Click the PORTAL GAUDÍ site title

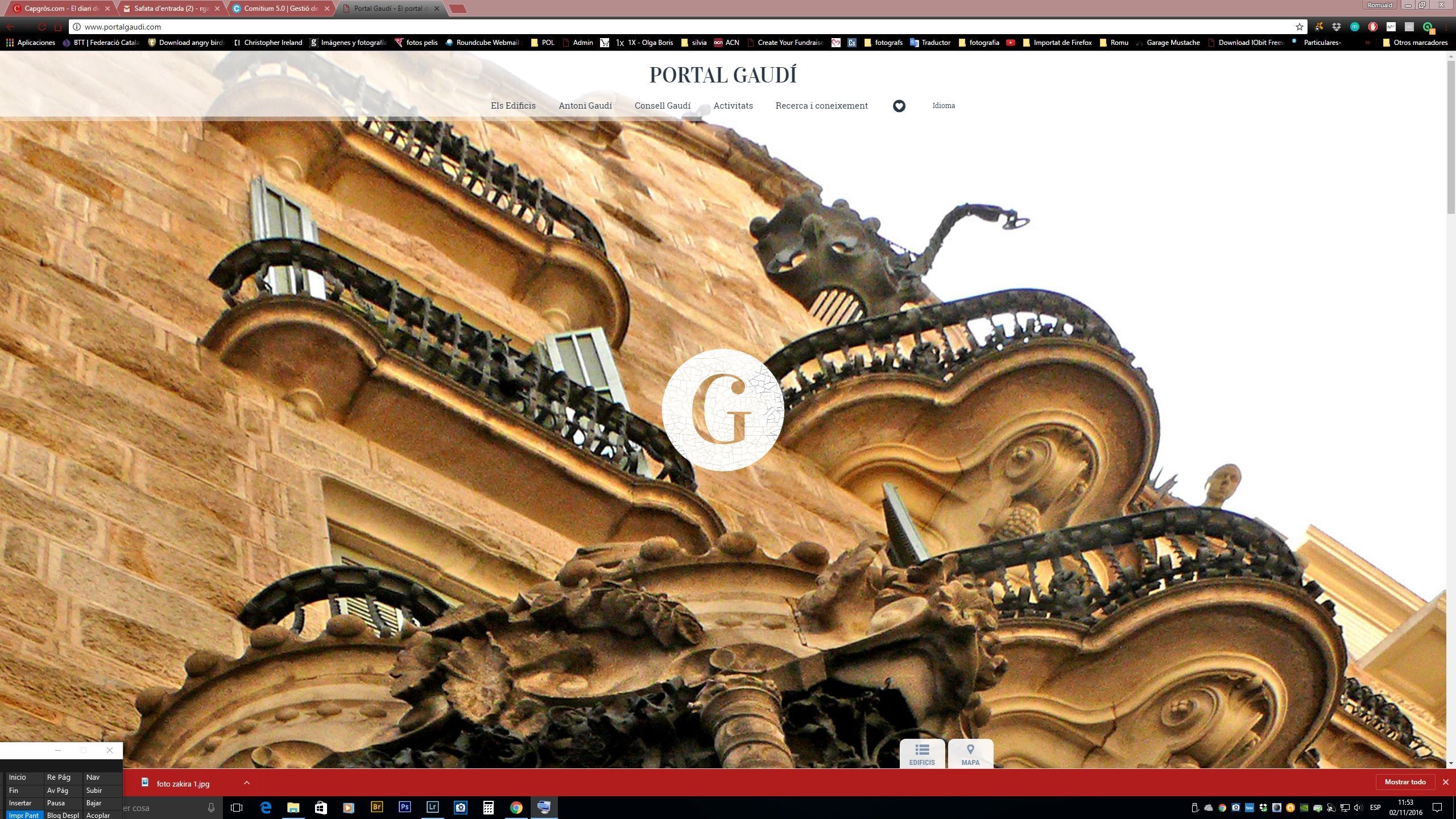click(723, 75)
